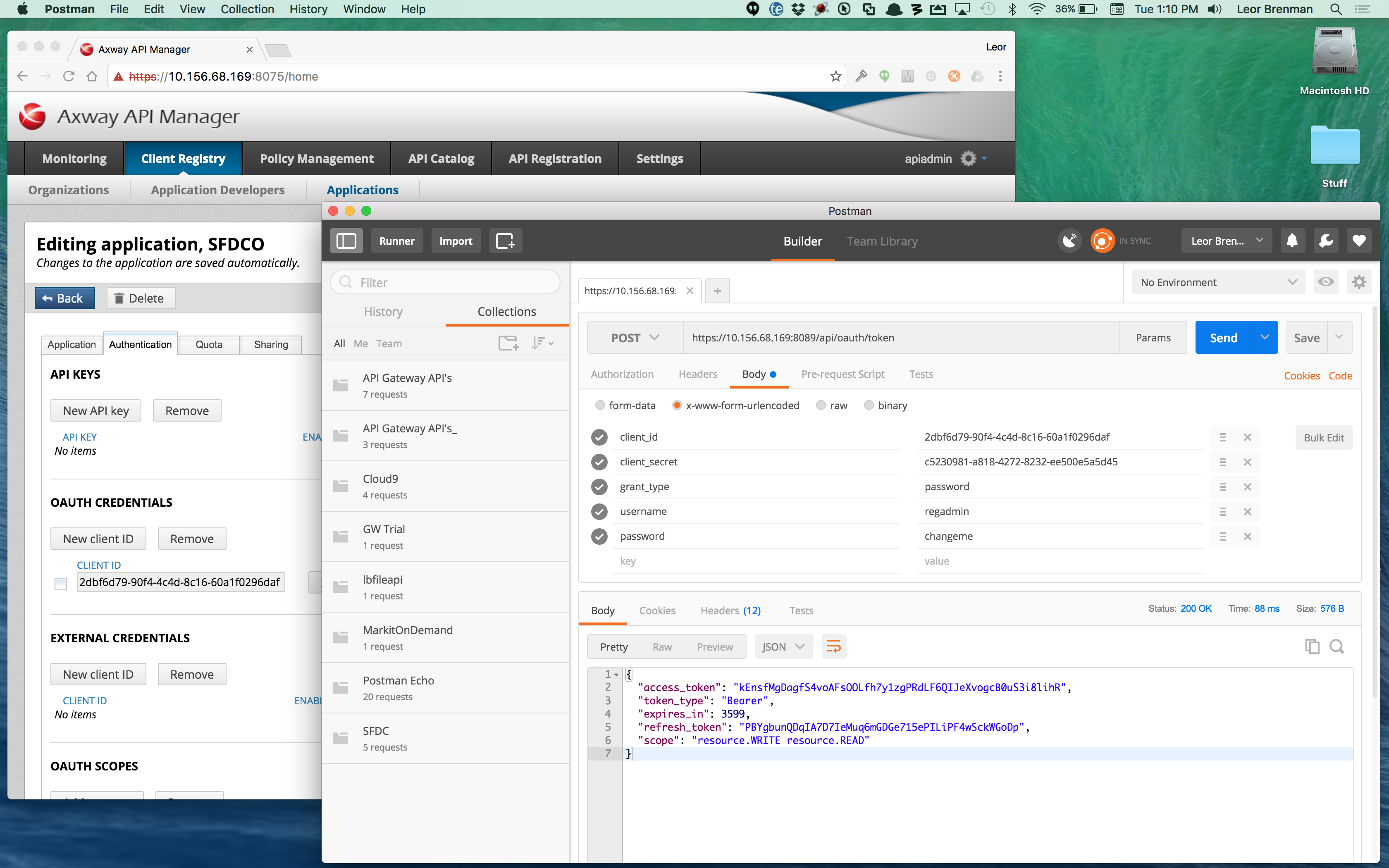Expand the No Environment dropdown
Screen dimensions: 1389x868
[x=1218, y=282]
